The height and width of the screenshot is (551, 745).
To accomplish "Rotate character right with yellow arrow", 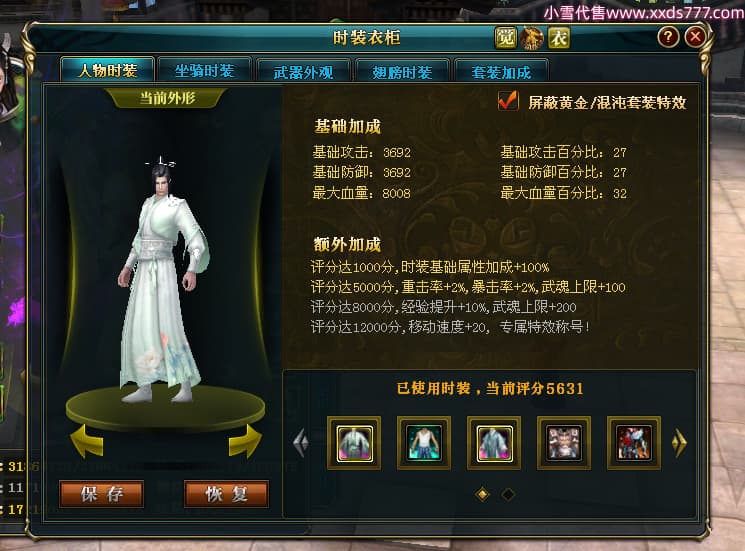I will (245, 441).
